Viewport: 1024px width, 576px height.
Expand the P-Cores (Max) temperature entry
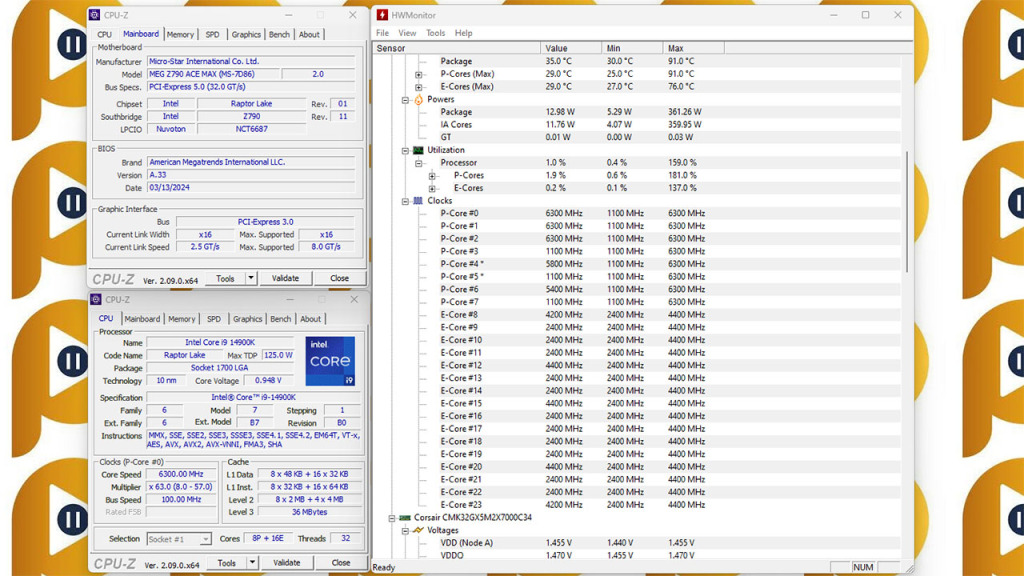click(418, 73)
